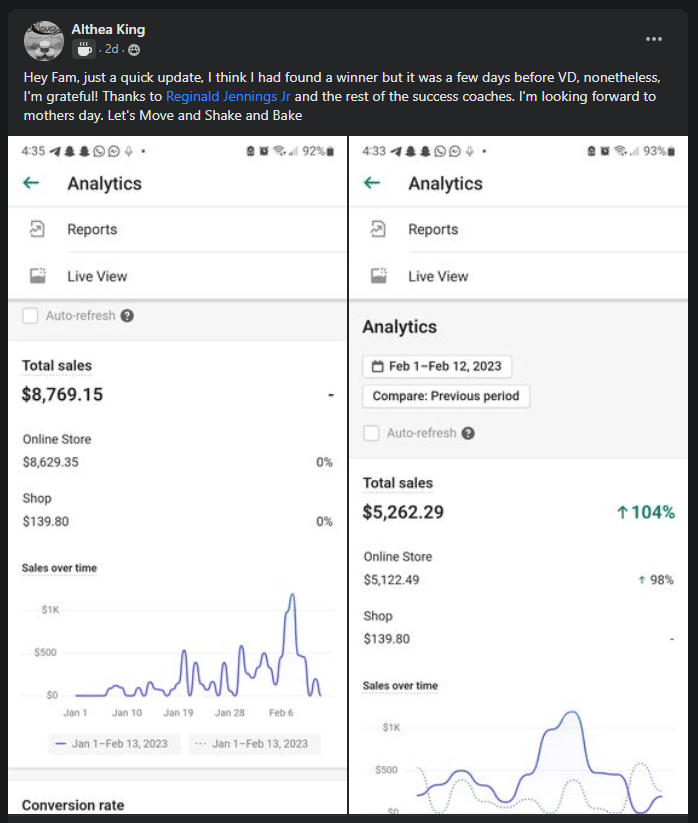The image size is (698, 823).
Task: Open Live View in the left Analytics menu
Action: pos(97,276)
